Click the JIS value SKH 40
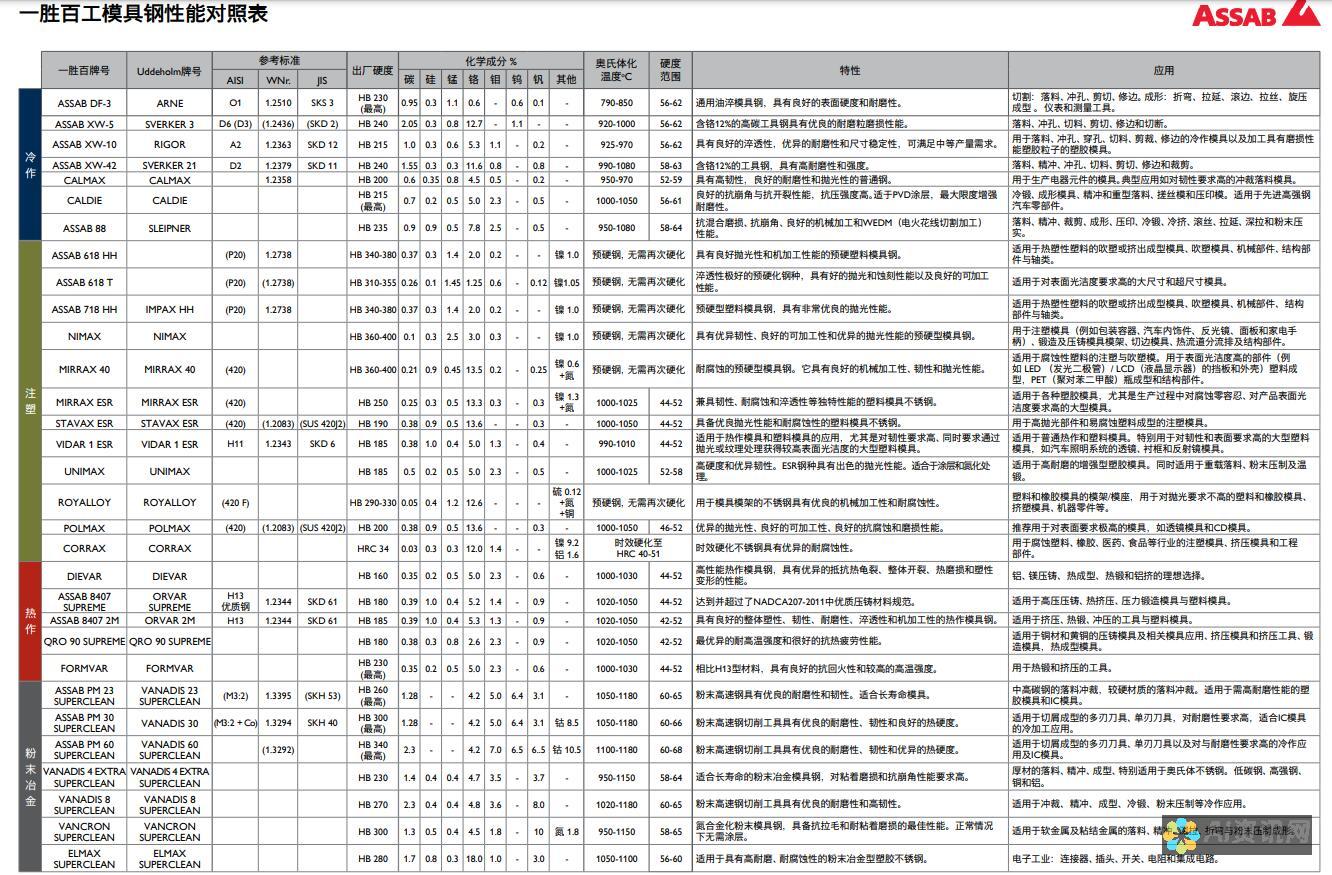Screen dimensions: 1332x875 [322, 722]
